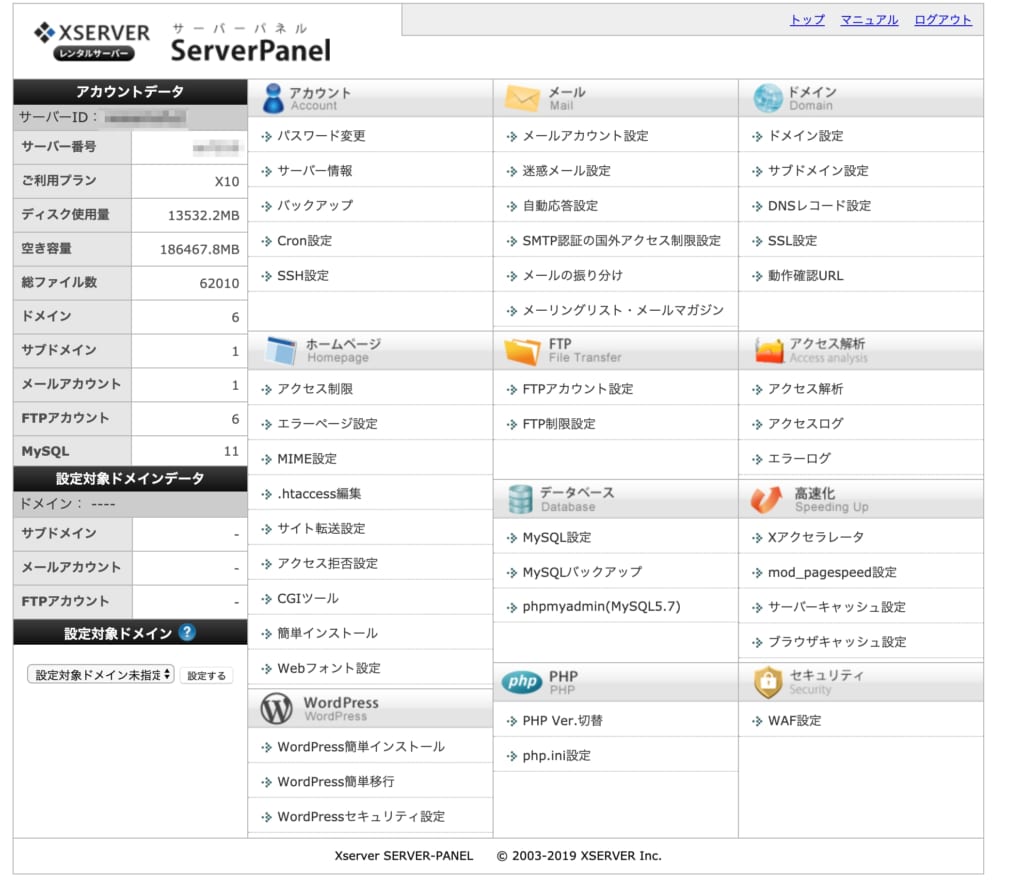1024x890 pixels.
Task: Open エラーページ設定
Action: [x=327, y=424]
